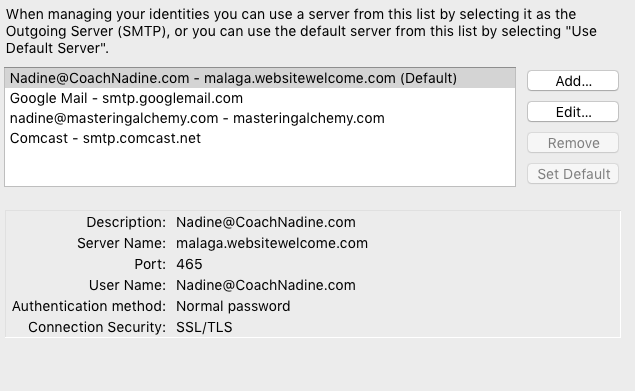This screenshot has height=391, width=635.
Task: Click the malaga.websitewelcome.com Server Name value
Action: [x=272, y=243]
